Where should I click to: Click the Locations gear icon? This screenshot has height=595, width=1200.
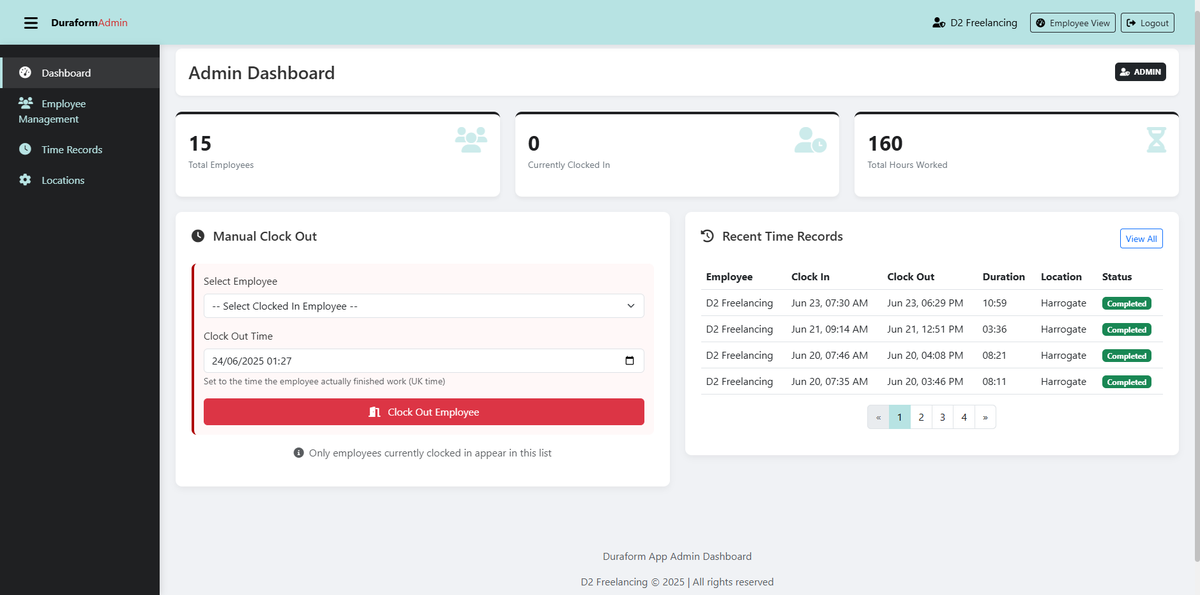point(25,181)
